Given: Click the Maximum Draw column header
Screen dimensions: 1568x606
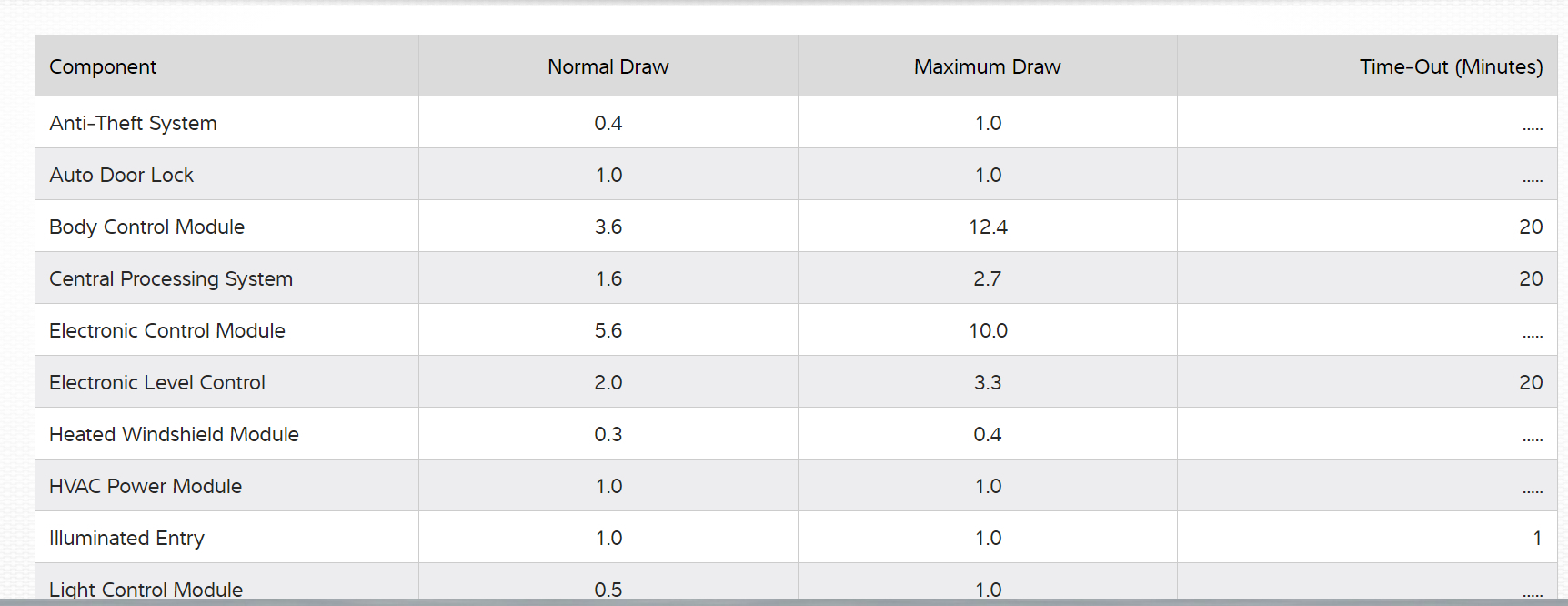Looking at the screenshot, I should [x=987, y=66].
